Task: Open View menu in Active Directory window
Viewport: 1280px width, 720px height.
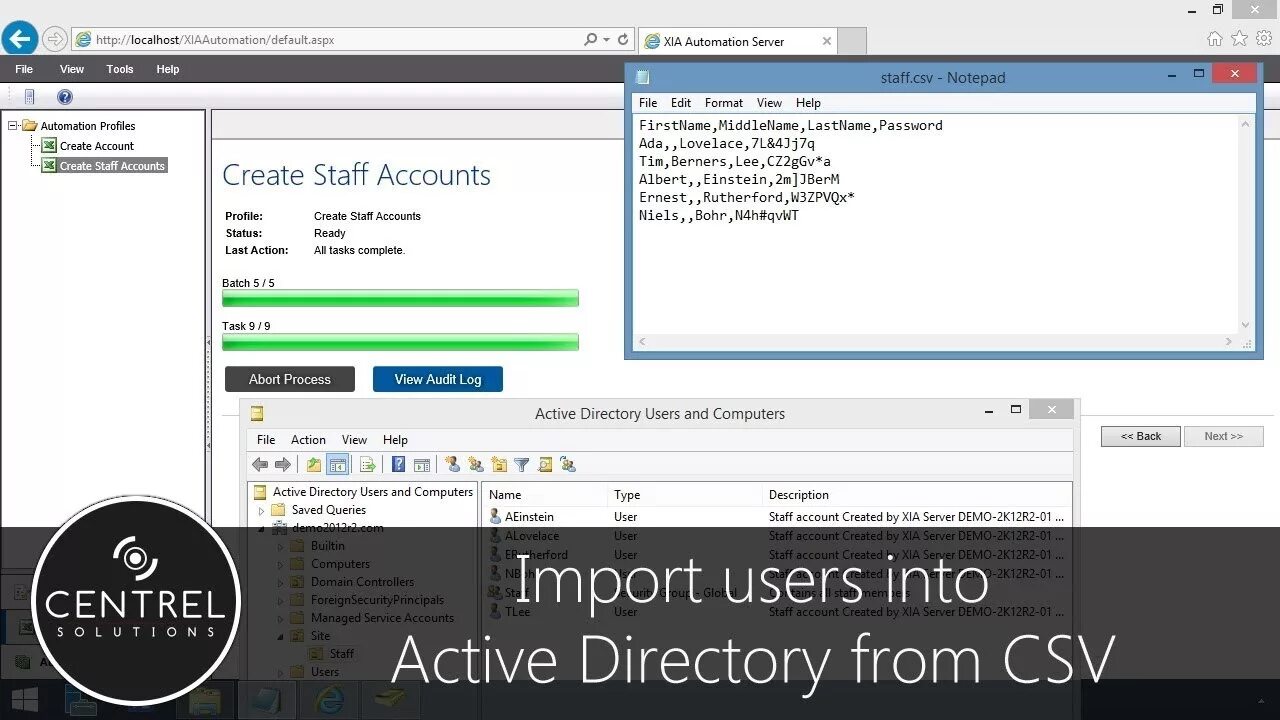Action: pos(354,440)
